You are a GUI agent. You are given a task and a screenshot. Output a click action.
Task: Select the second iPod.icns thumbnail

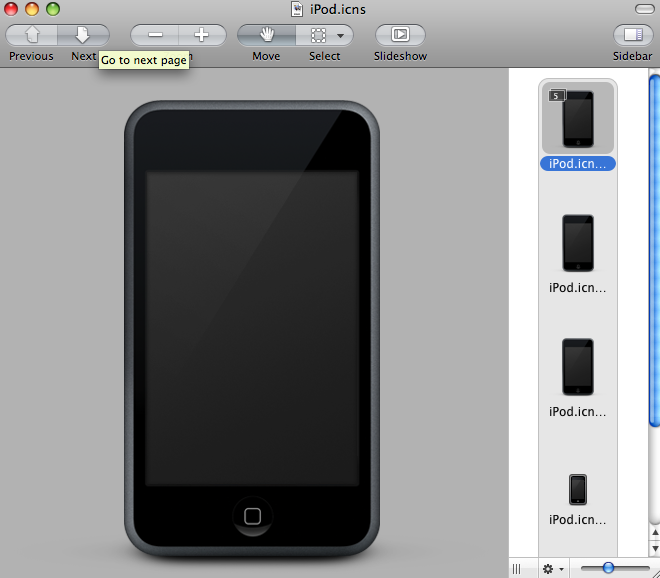[x=578, y=243]
